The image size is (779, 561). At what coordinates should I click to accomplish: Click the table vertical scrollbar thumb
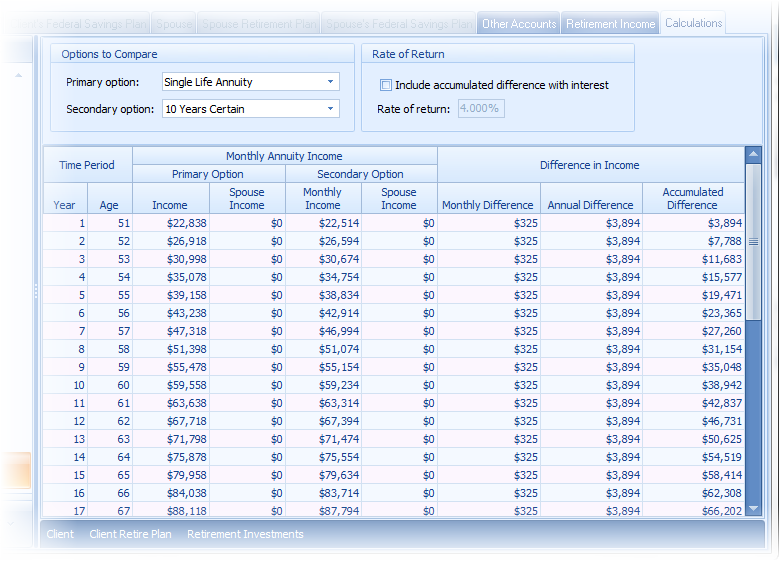753,241
